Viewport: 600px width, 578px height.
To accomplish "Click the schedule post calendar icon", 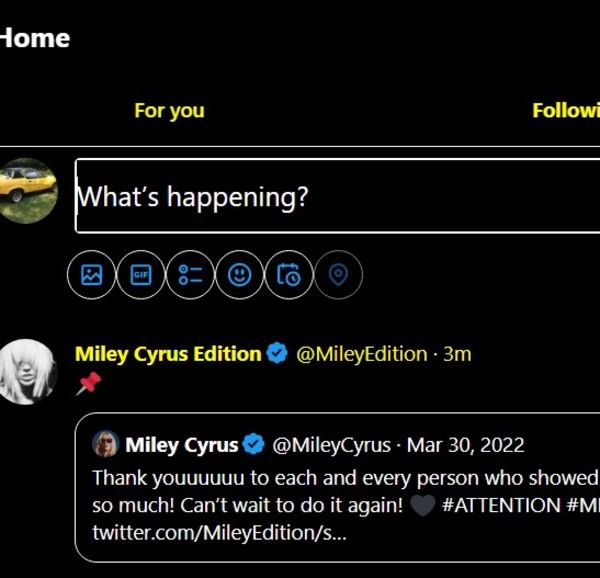I will (x=289, y=275).
